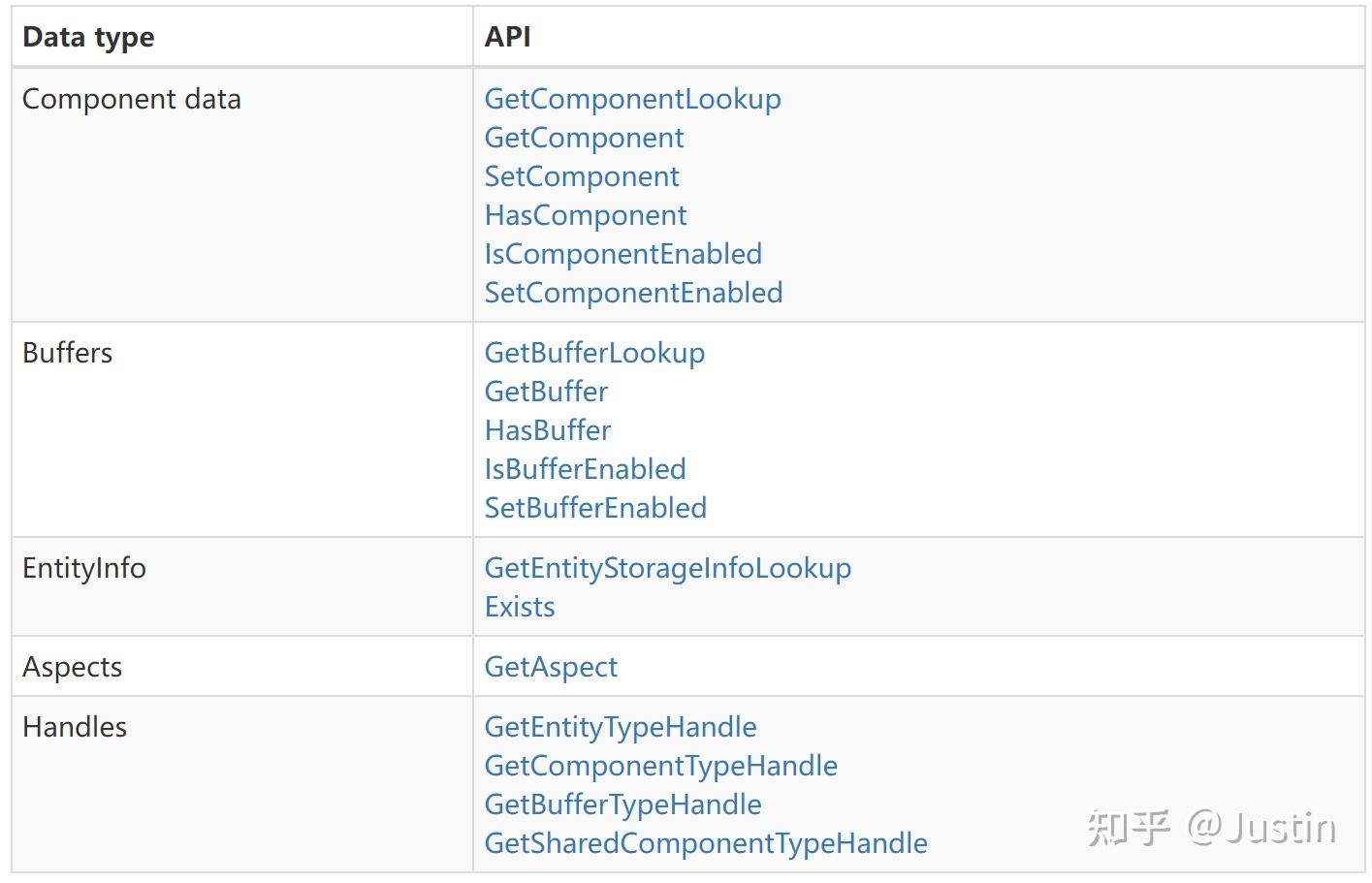Click the SetComponentEnabled link
1372x883 pixels.
[633, 293]
